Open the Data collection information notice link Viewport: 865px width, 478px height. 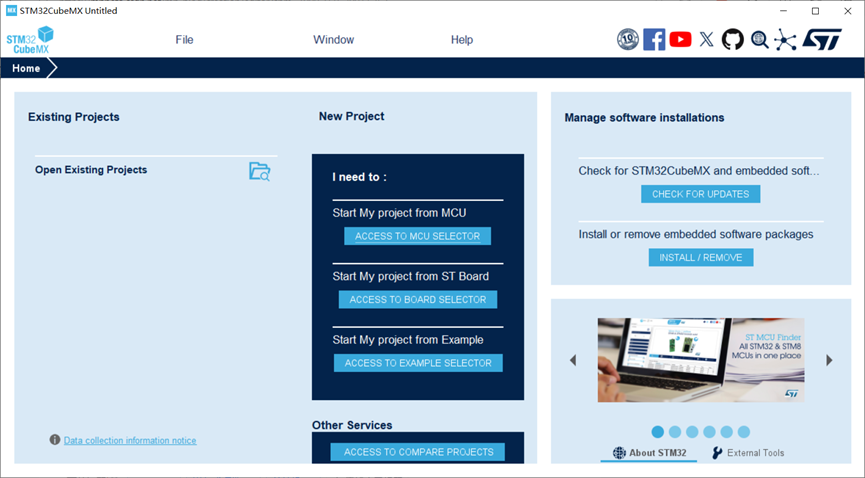click(x=130, y=440)
